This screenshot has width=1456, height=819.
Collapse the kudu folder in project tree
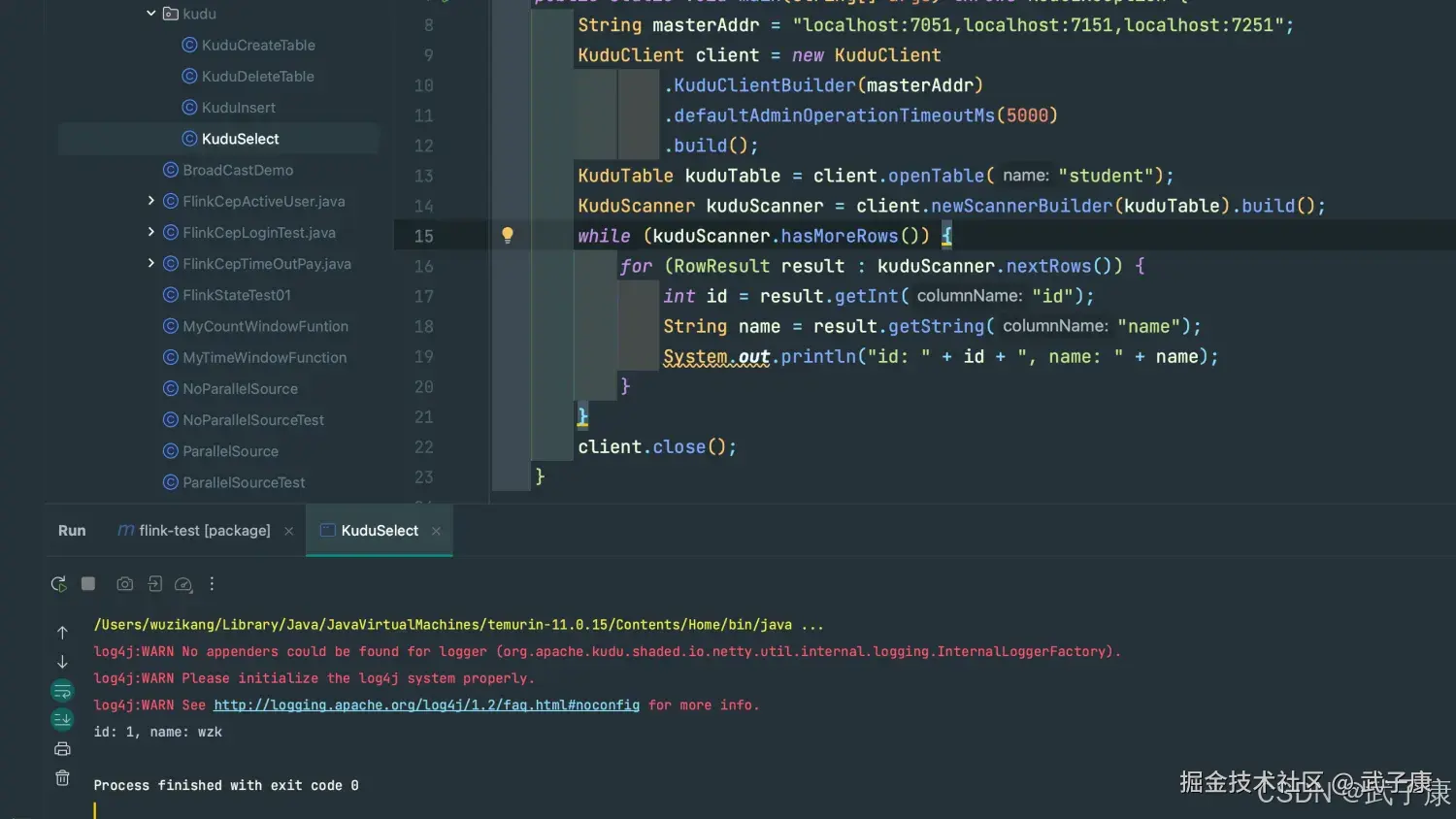[x=151, y=14]
